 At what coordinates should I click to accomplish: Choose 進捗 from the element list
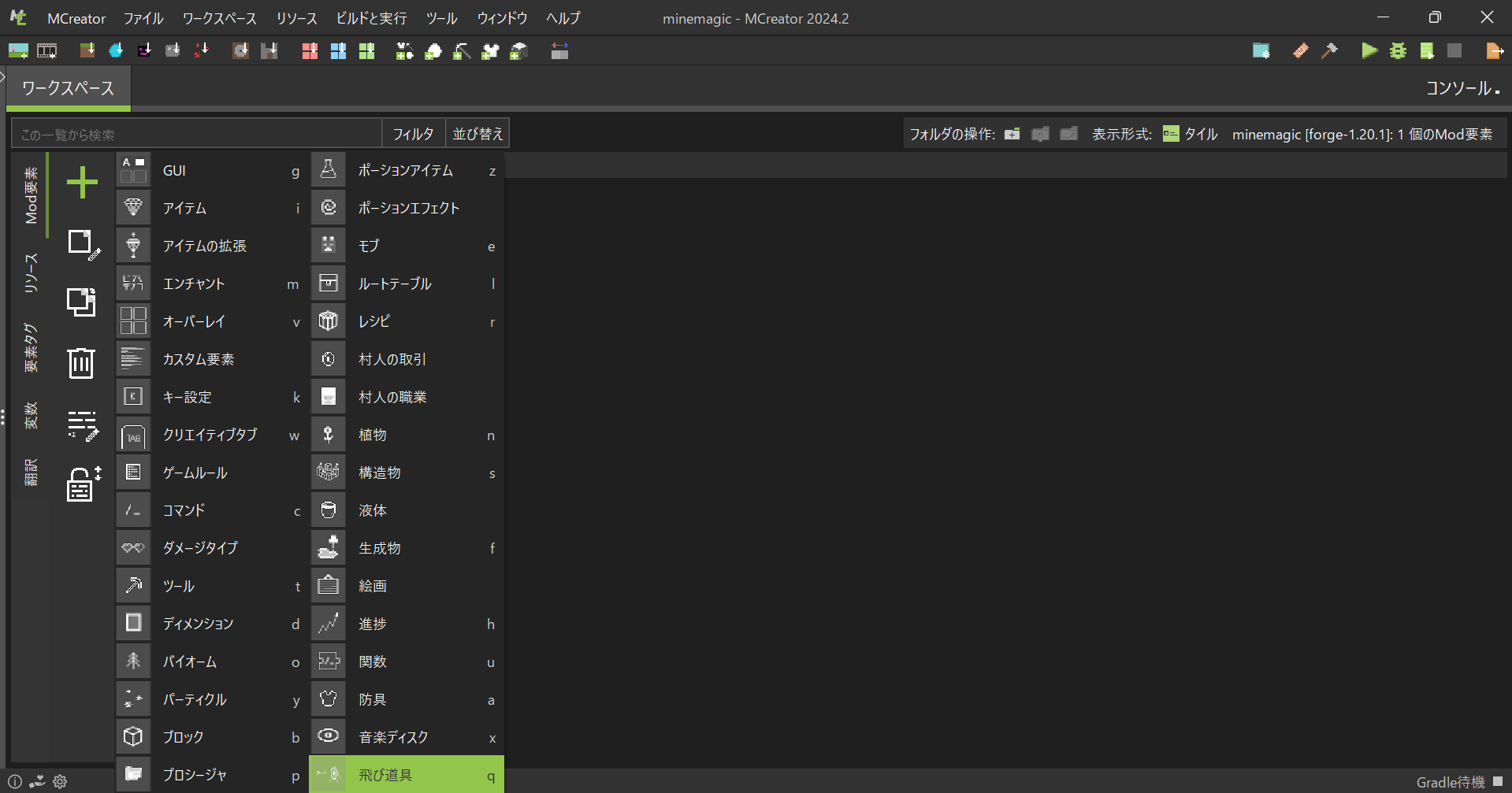(407, 624)
